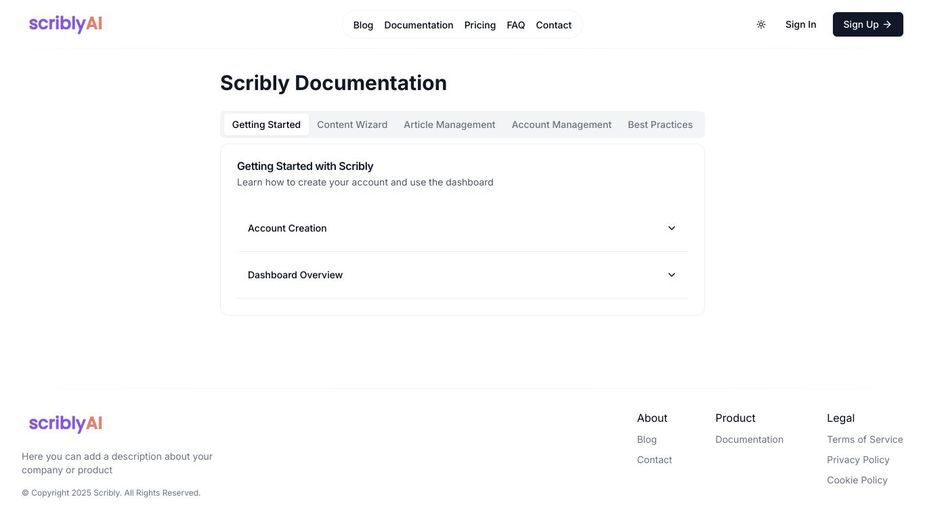This screenshot has width=925, height=520.
Task: Click the scriblyAI logo in the footer
Action: click(65, 423)
